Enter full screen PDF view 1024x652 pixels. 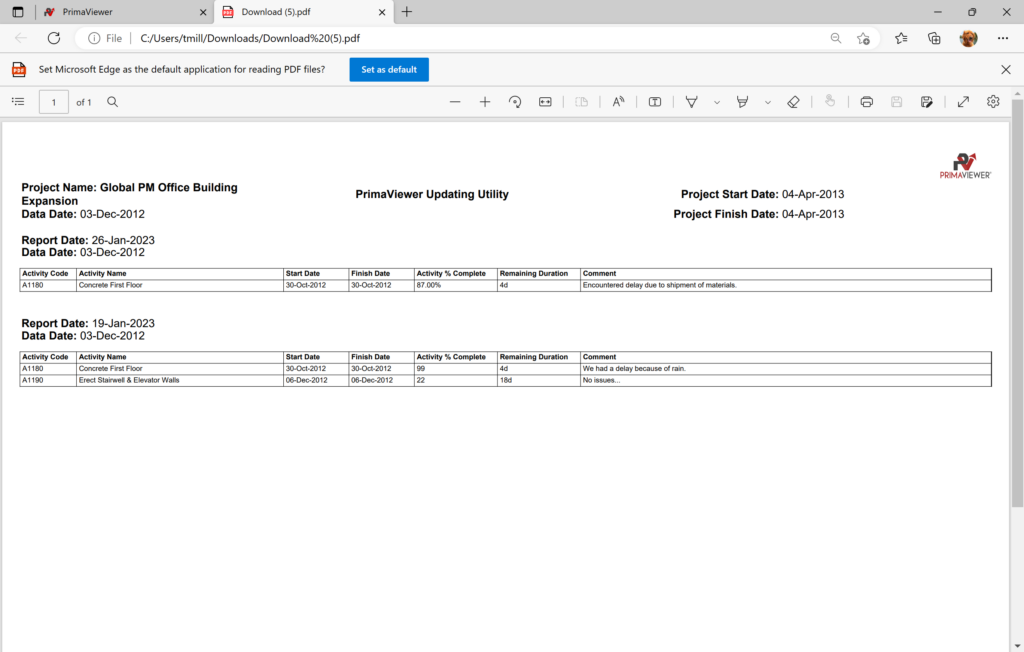(x=963, y=102)
